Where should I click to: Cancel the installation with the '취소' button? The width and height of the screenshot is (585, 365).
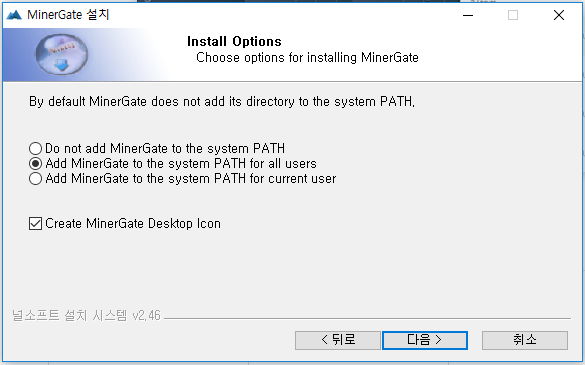coord(525,340)
